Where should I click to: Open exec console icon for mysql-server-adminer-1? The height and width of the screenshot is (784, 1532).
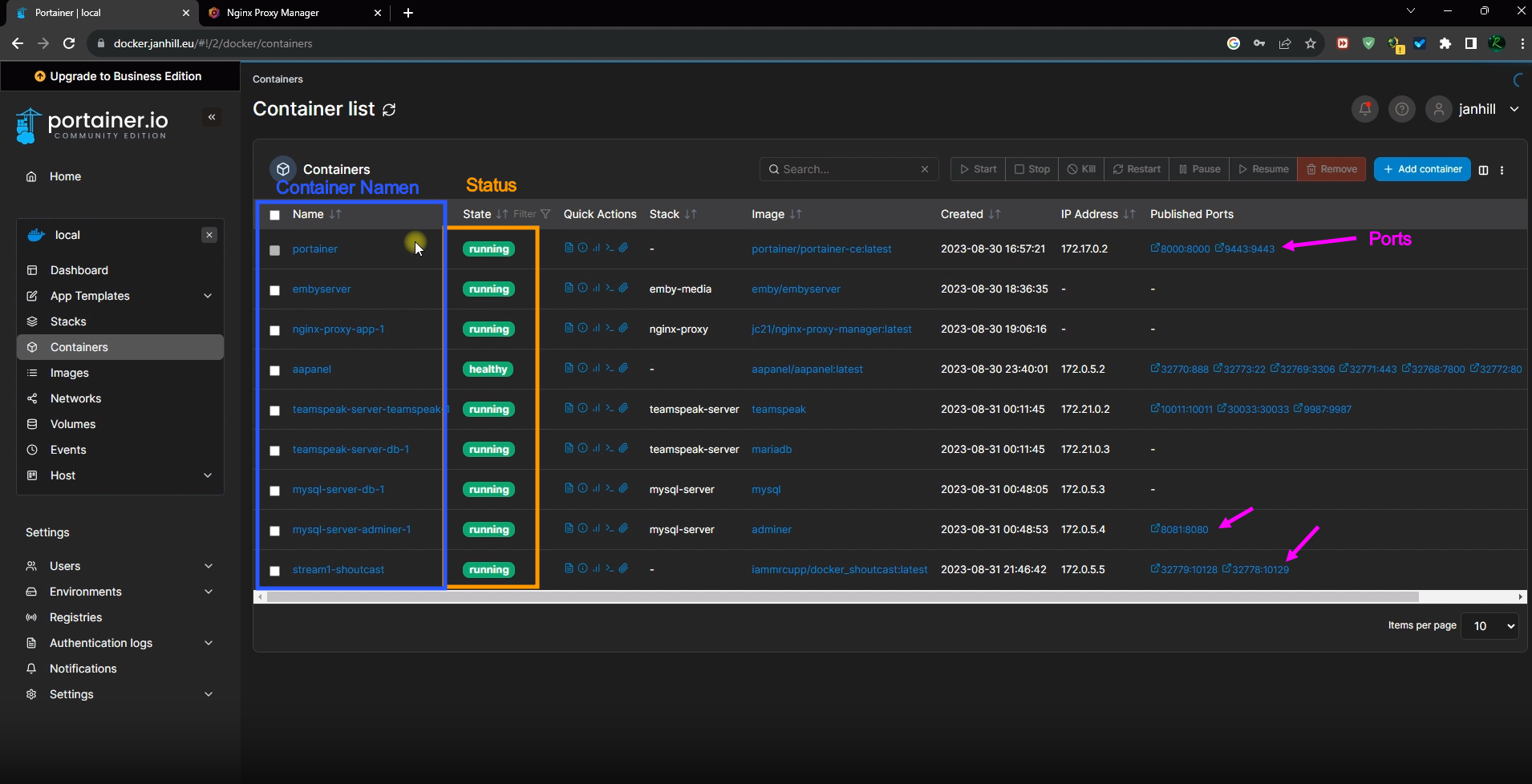point(610,528)
